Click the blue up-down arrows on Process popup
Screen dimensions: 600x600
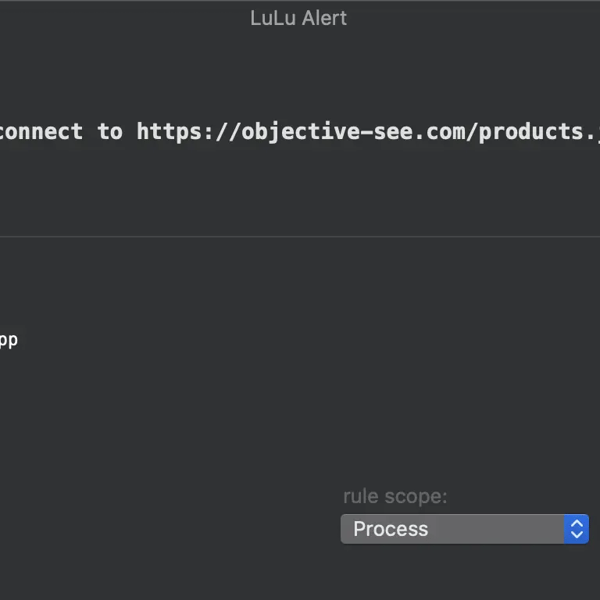tap(576, 529)
